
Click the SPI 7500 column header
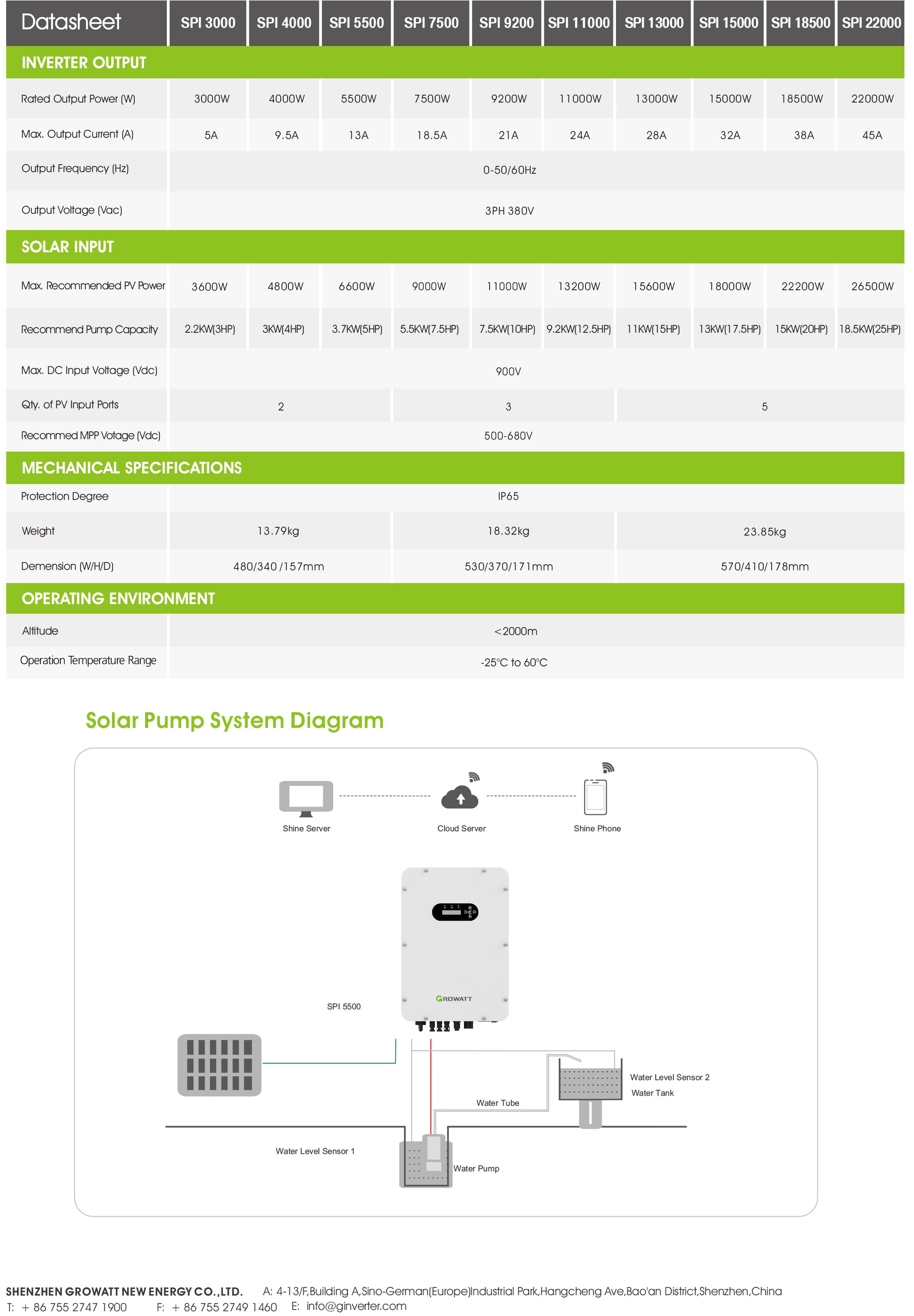pyautogui.click(x=431, y=23)
